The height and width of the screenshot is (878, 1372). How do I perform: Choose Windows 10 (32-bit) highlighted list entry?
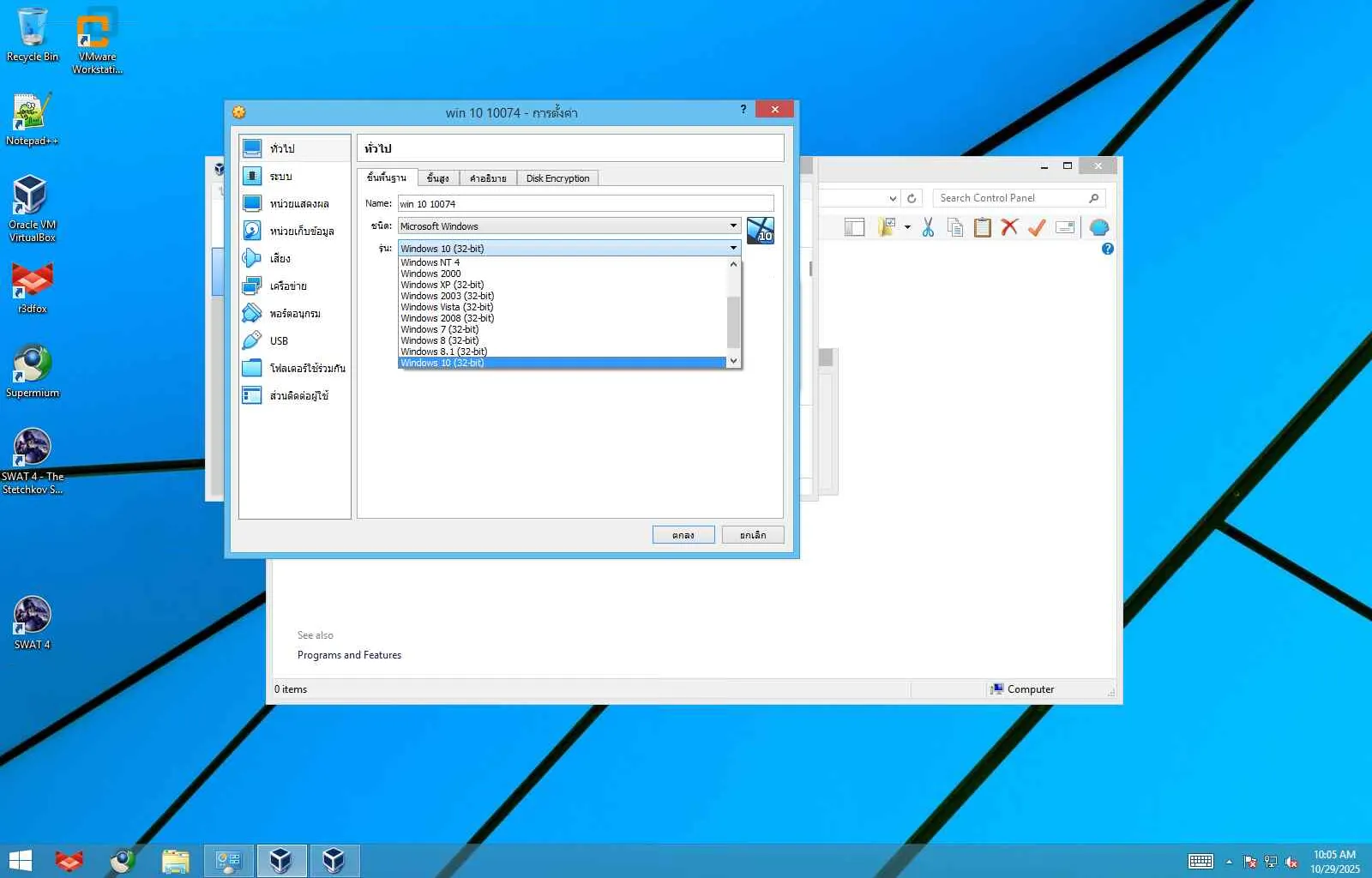pos(563,363)
